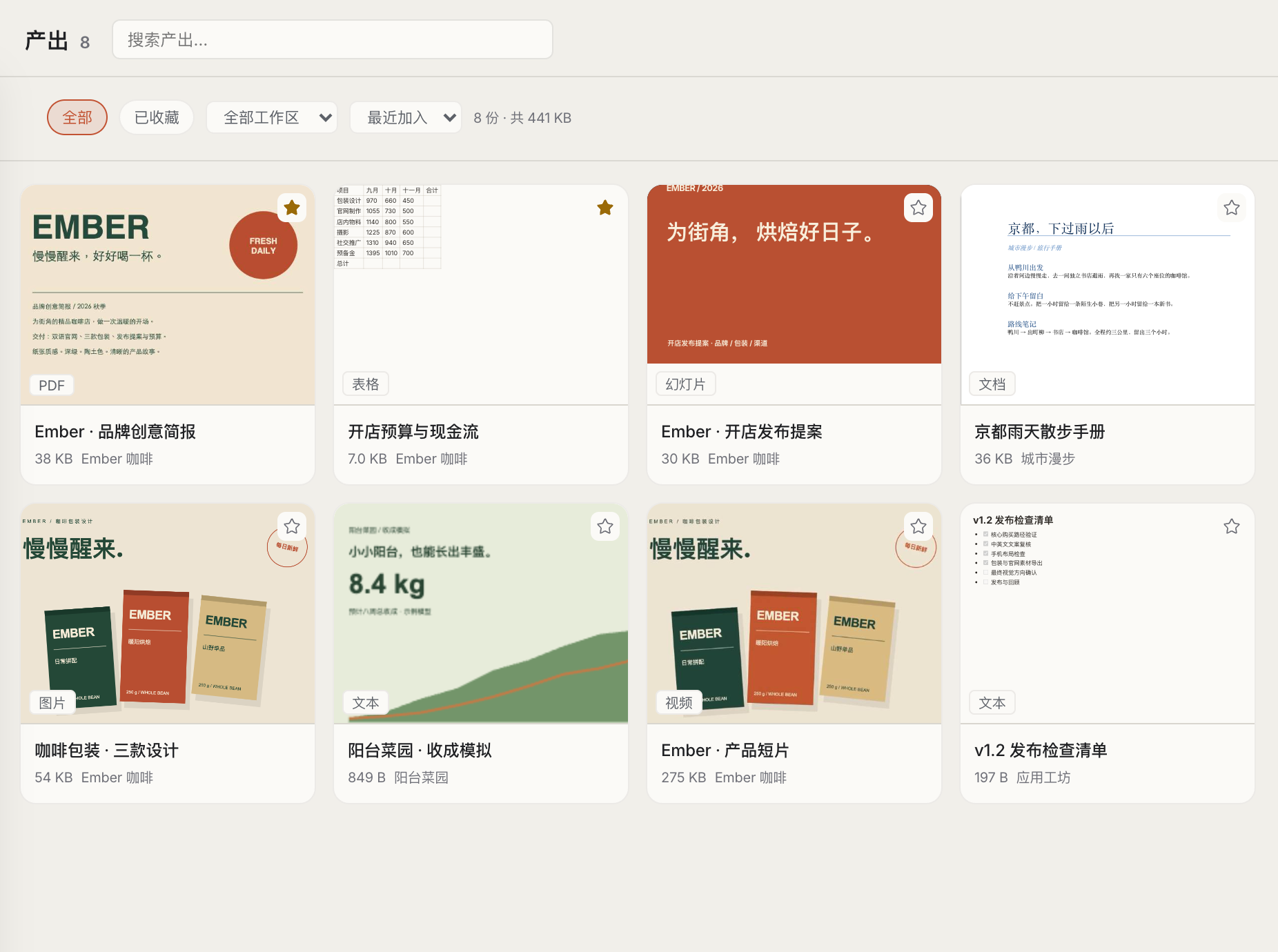Open the 咖啡包装 image thumbnail
This screenshot has width=1278, height=952.
tap(168, 613)
